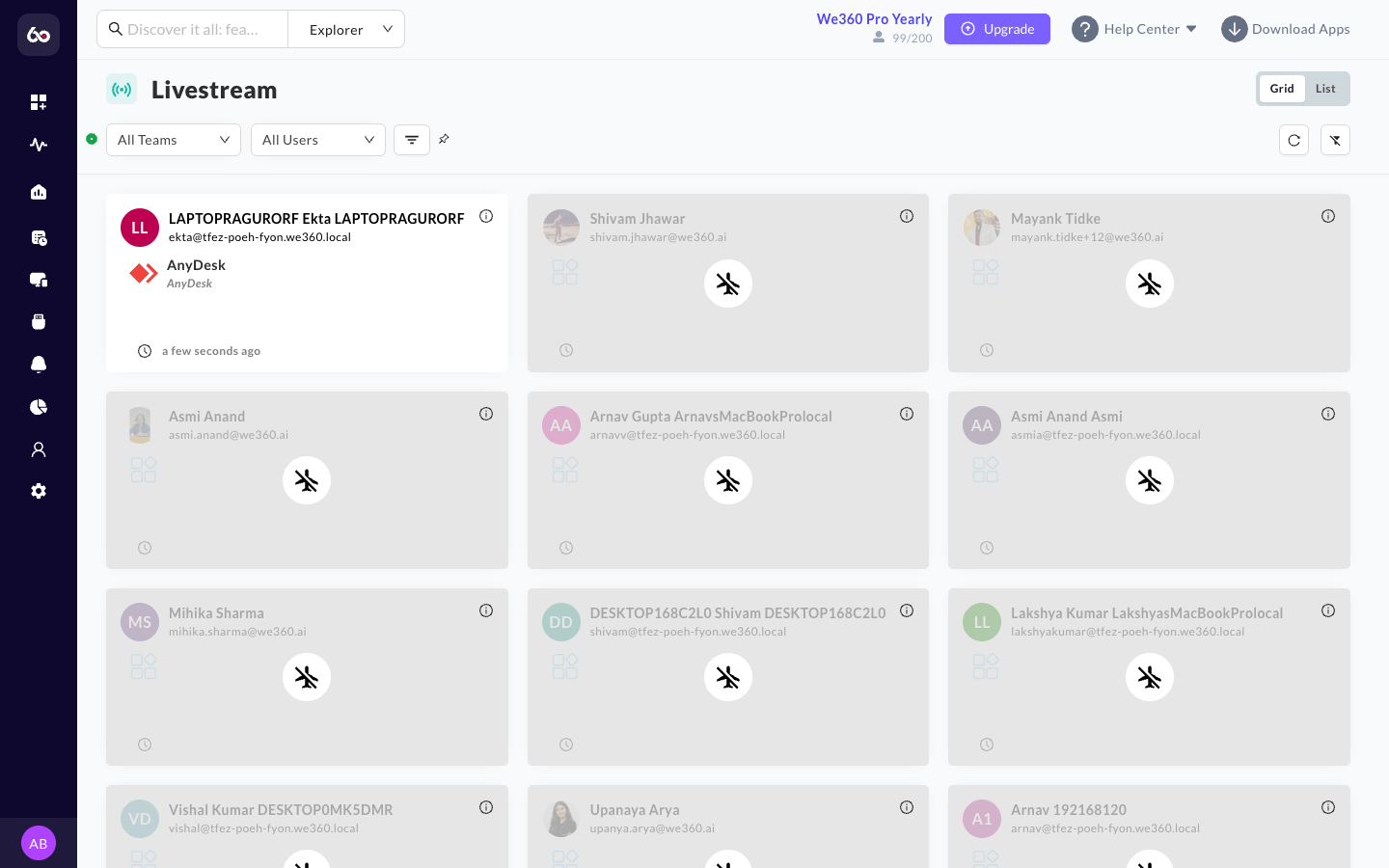Click offline icon on Shivam Jhawar card

click(x=728, y=284)
